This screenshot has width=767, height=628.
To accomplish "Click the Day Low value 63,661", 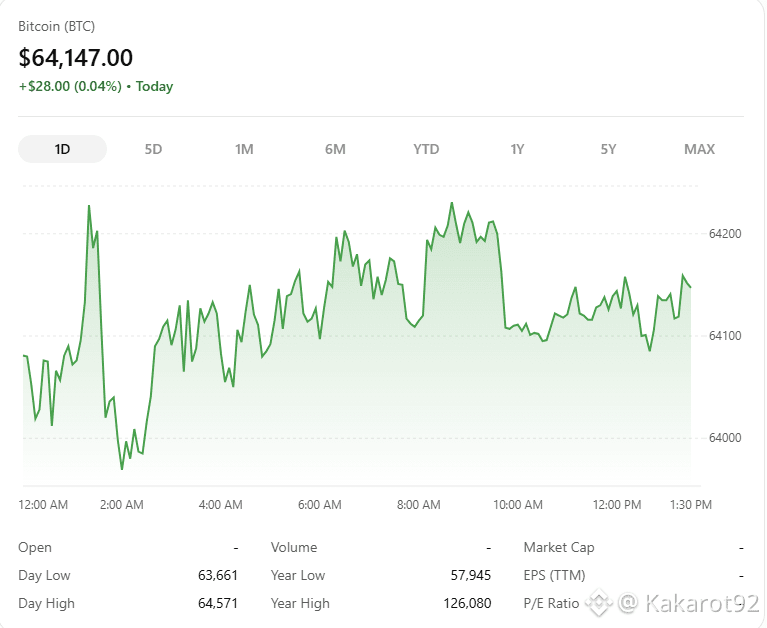I will (x=218, y=575).
